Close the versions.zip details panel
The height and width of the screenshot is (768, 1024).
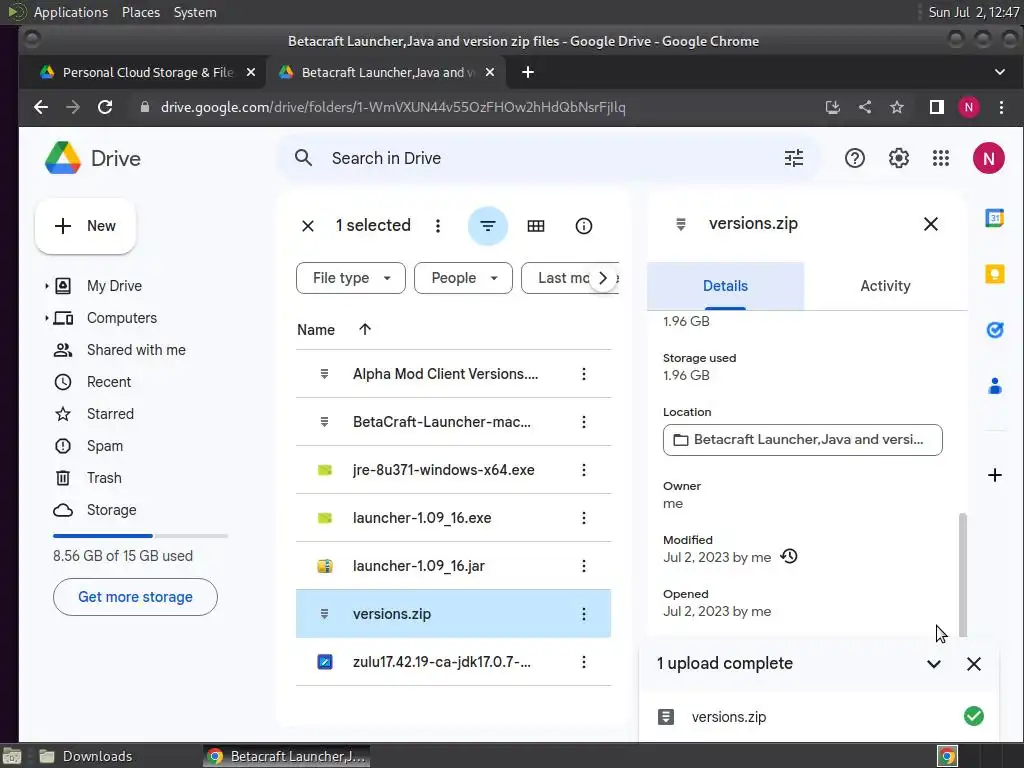click(x=931, y=224)
